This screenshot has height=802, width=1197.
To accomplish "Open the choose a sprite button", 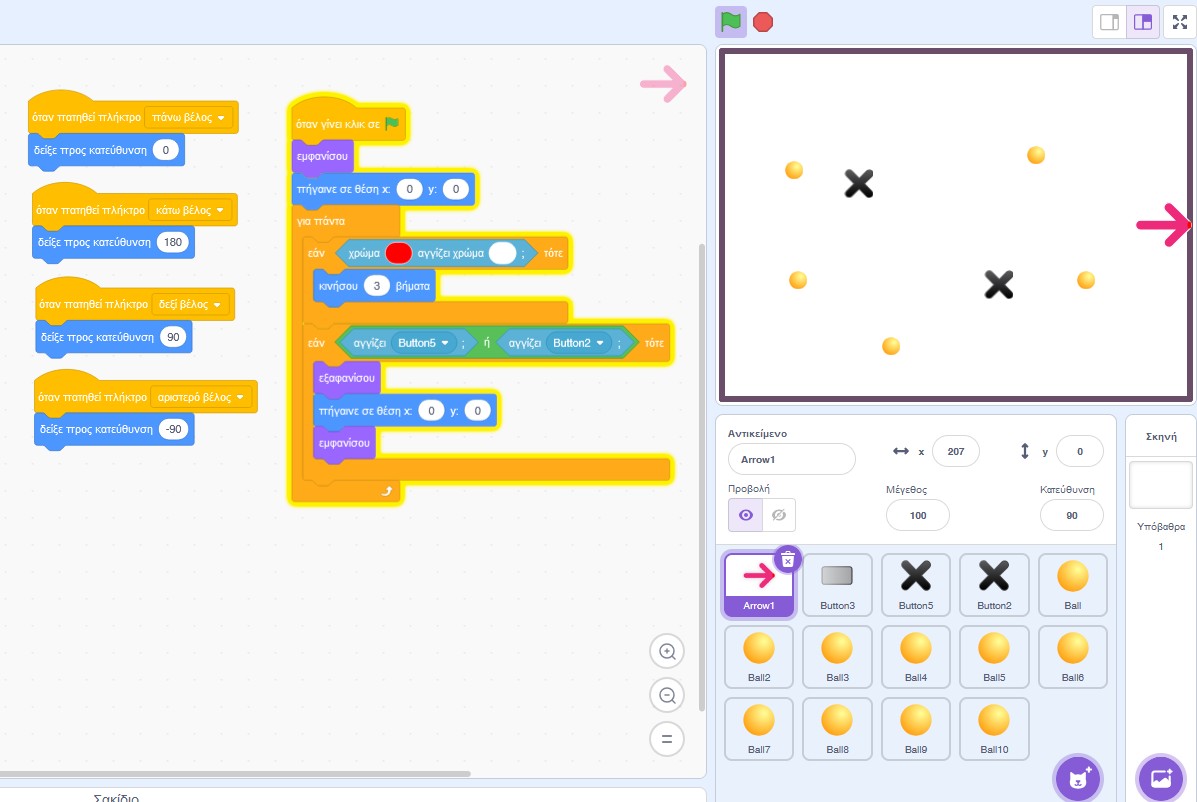I will [x=1078, y=778].
